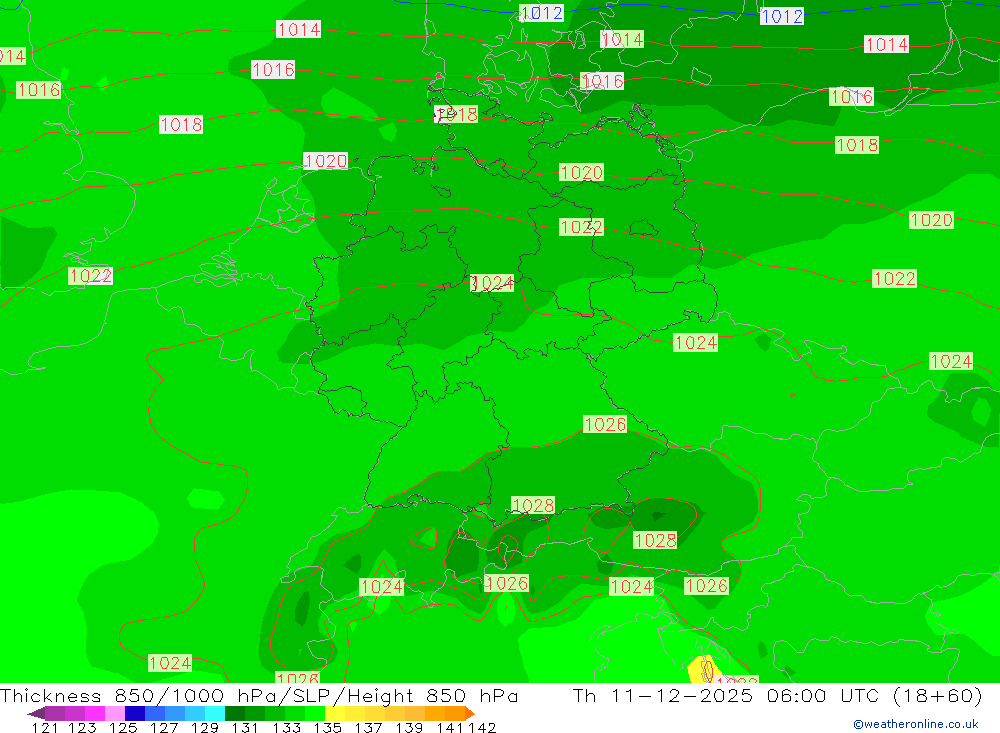Click the darkest green 131 legend swatch

pos(235,713)
